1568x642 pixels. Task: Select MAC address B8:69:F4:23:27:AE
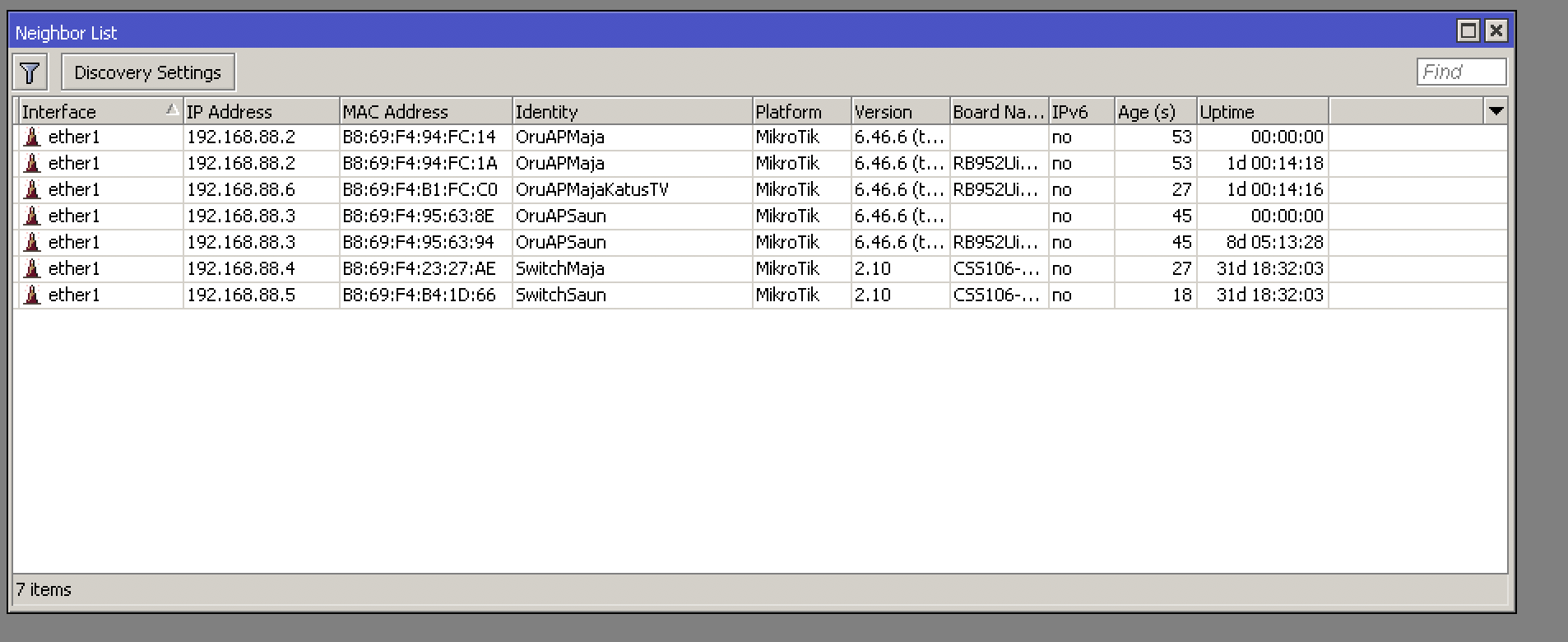pos(419,268)
